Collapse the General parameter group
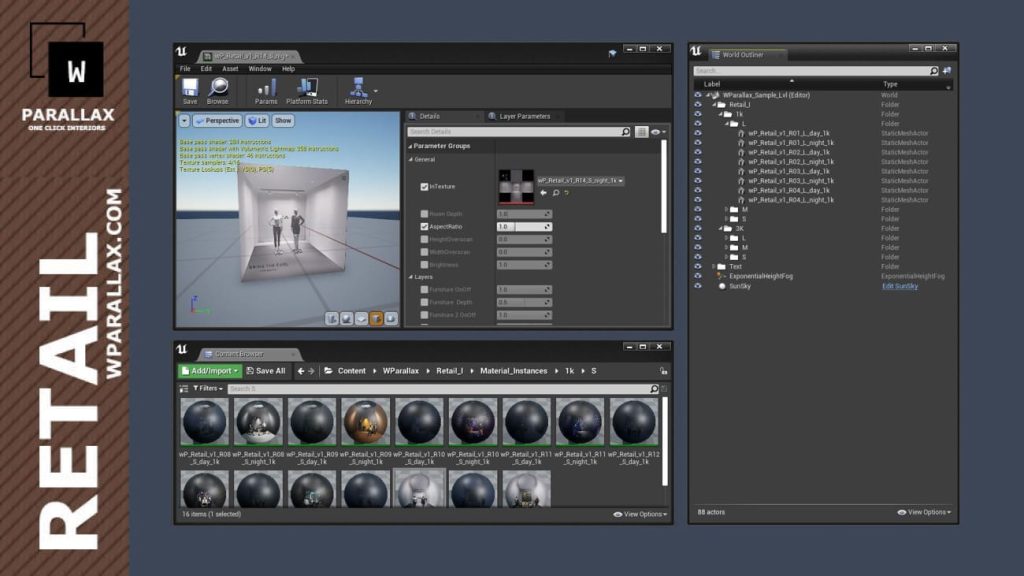 click(x=411, y=159)
